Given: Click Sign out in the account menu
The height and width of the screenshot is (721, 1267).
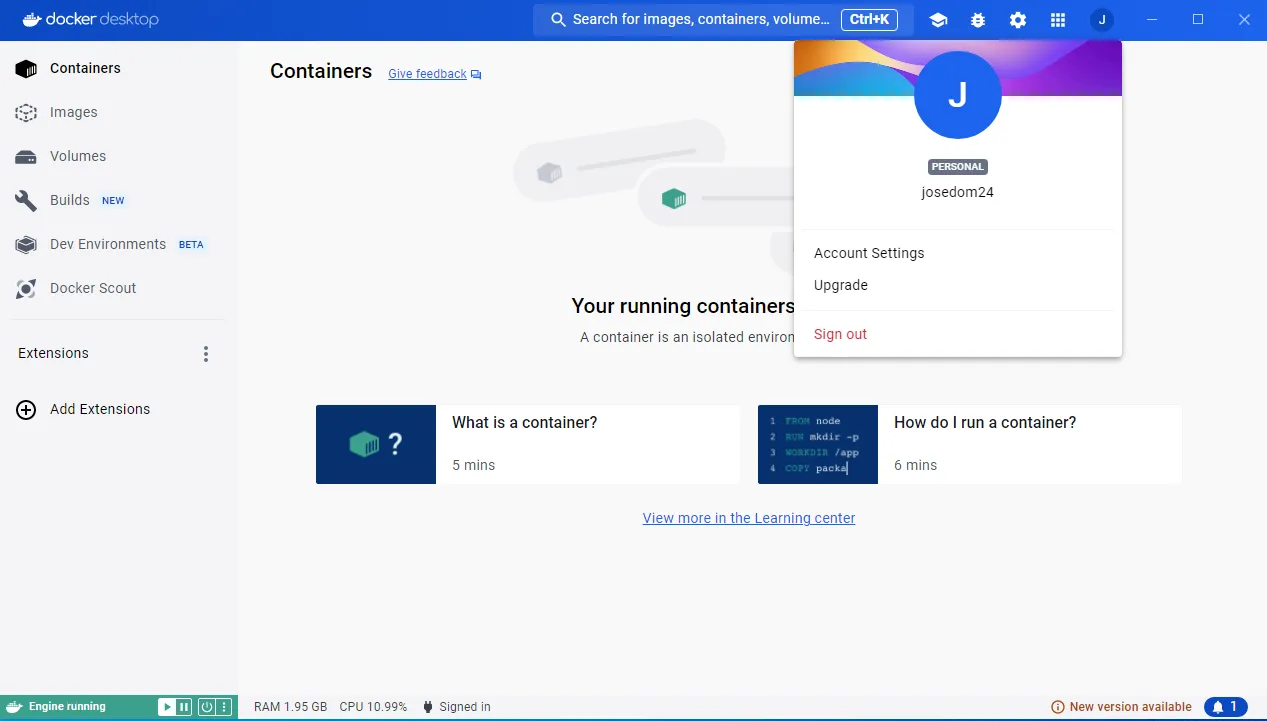Looking at the screenshot, I should point(840,334).
